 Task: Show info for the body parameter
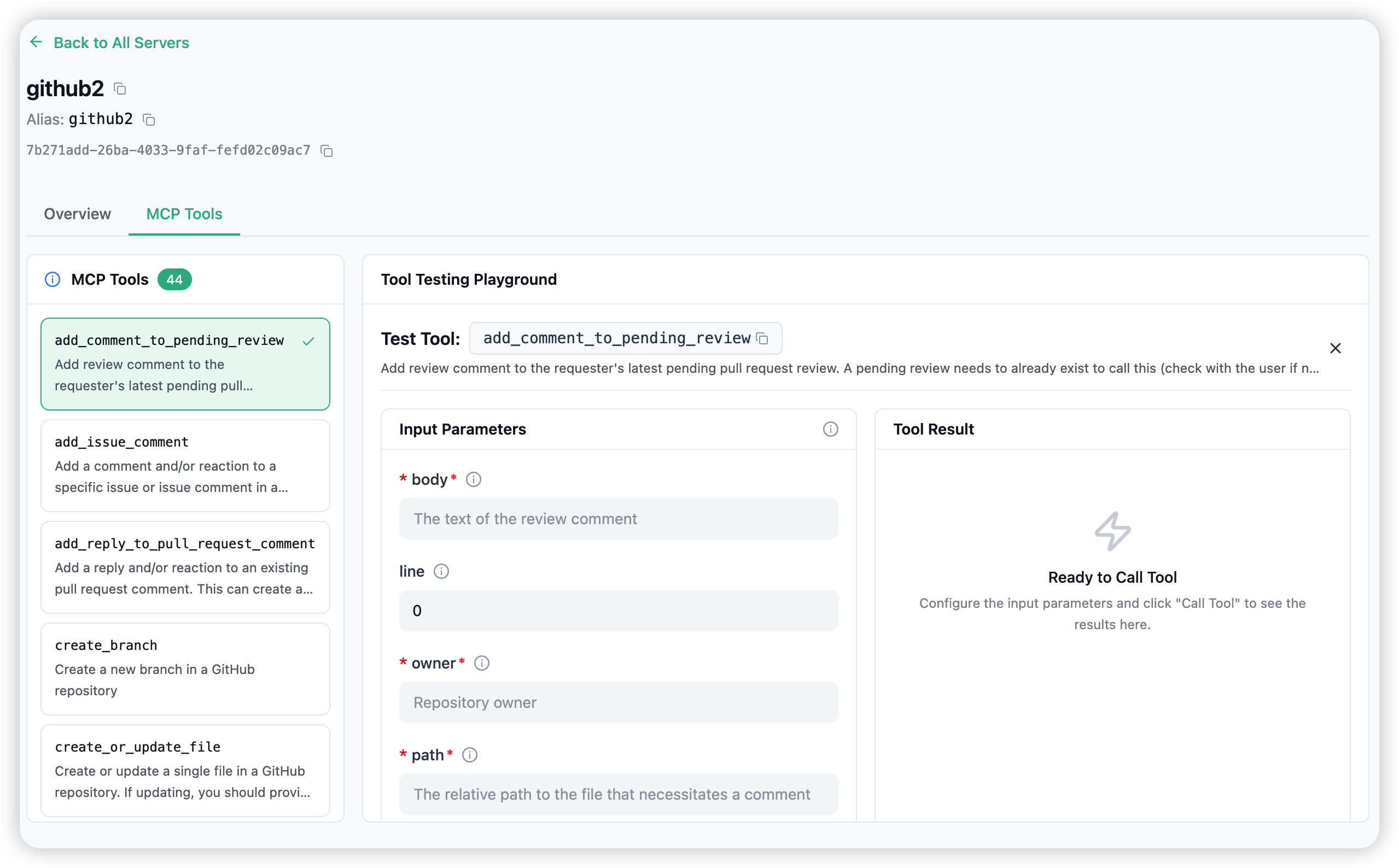[473, 479]
